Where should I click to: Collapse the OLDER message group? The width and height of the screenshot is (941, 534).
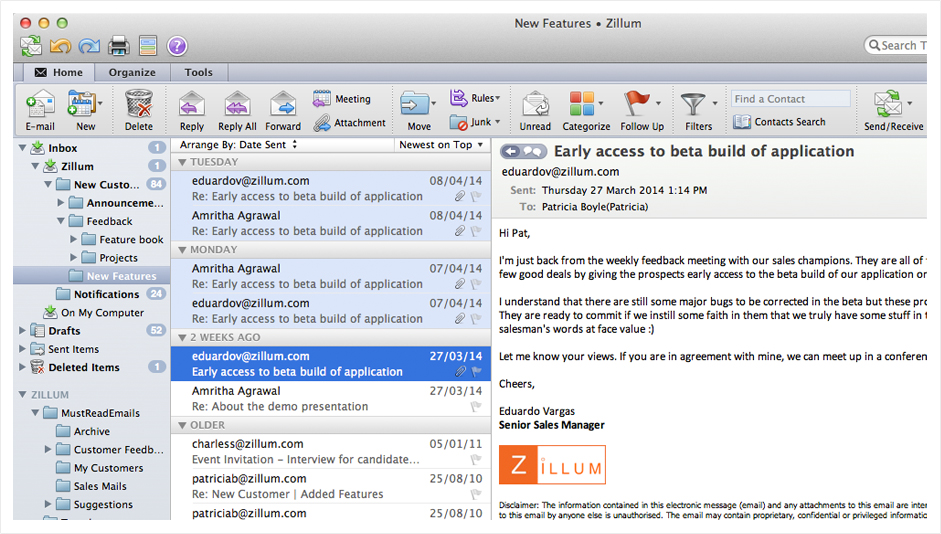pyautogui.click(x=182, y=425)
